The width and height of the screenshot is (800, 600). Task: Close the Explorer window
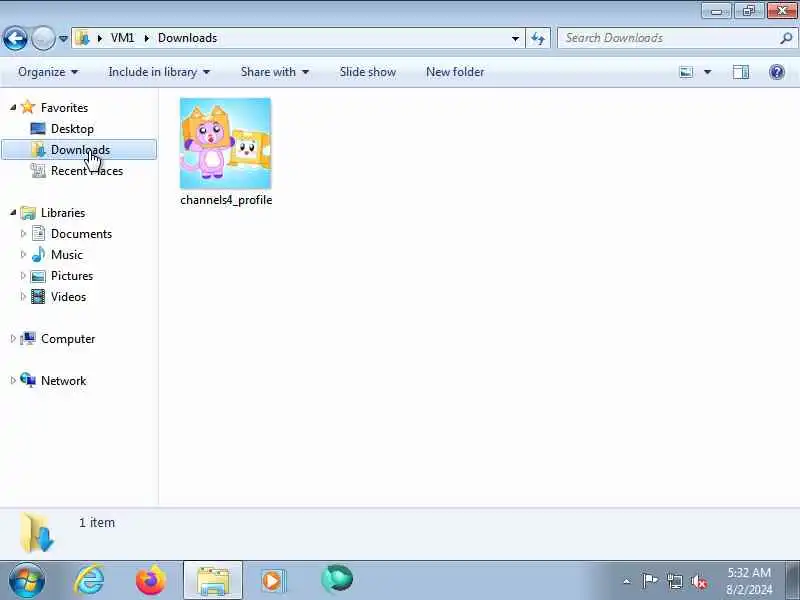782,11
